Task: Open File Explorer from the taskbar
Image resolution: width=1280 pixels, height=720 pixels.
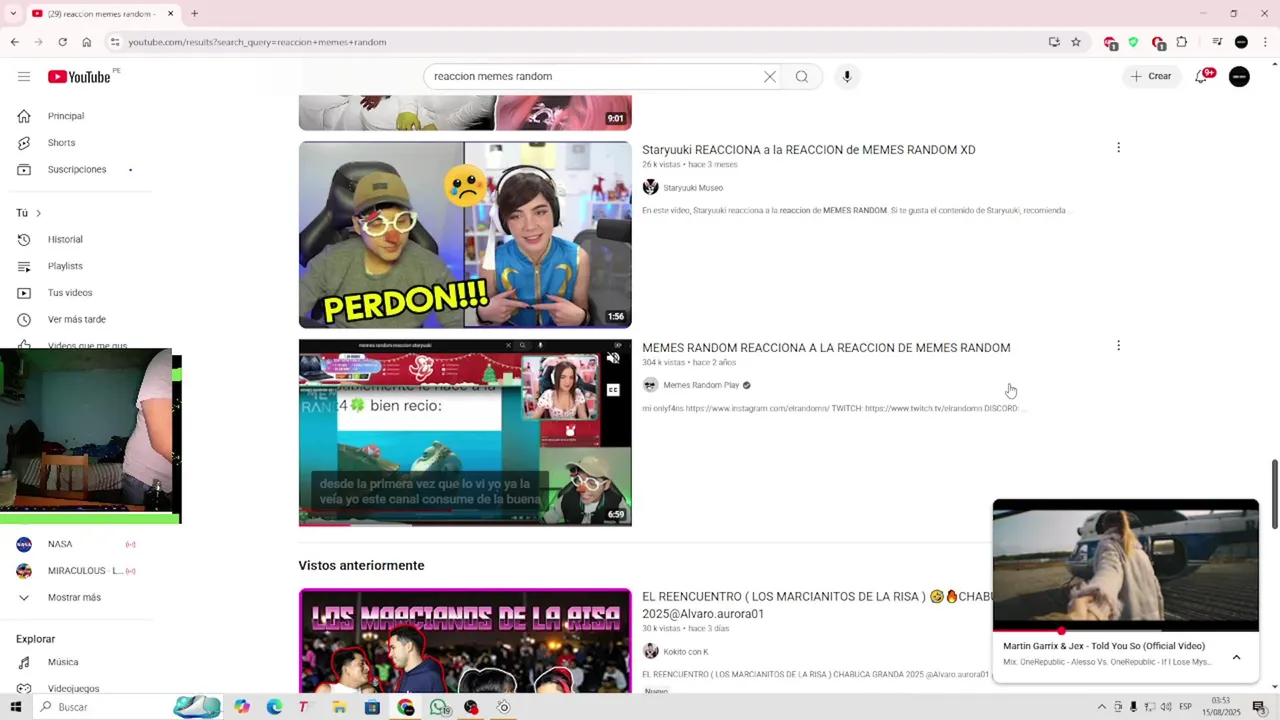Action: coord(339,707)
